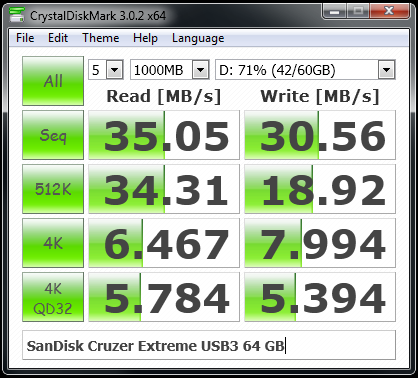The image size is (418, 378).
Task: Open the Help menu
Action: coord(145,38)
